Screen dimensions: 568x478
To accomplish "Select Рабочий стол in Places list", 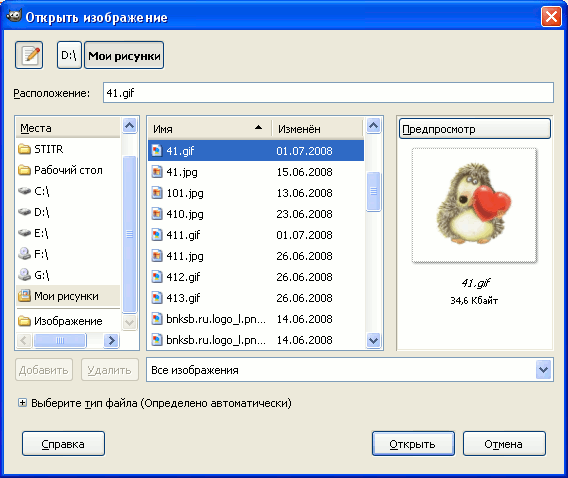I will [x=68, y=170].
